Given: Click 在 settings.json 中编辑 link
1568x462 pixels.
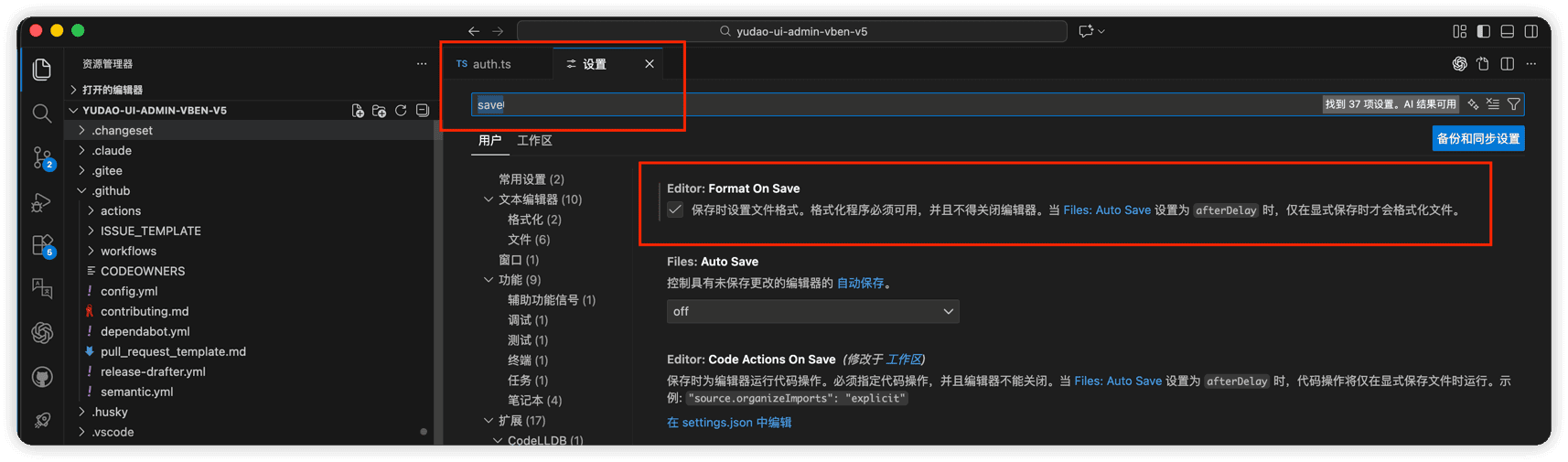Looking at the screenshot, I should tap(729, 423).
